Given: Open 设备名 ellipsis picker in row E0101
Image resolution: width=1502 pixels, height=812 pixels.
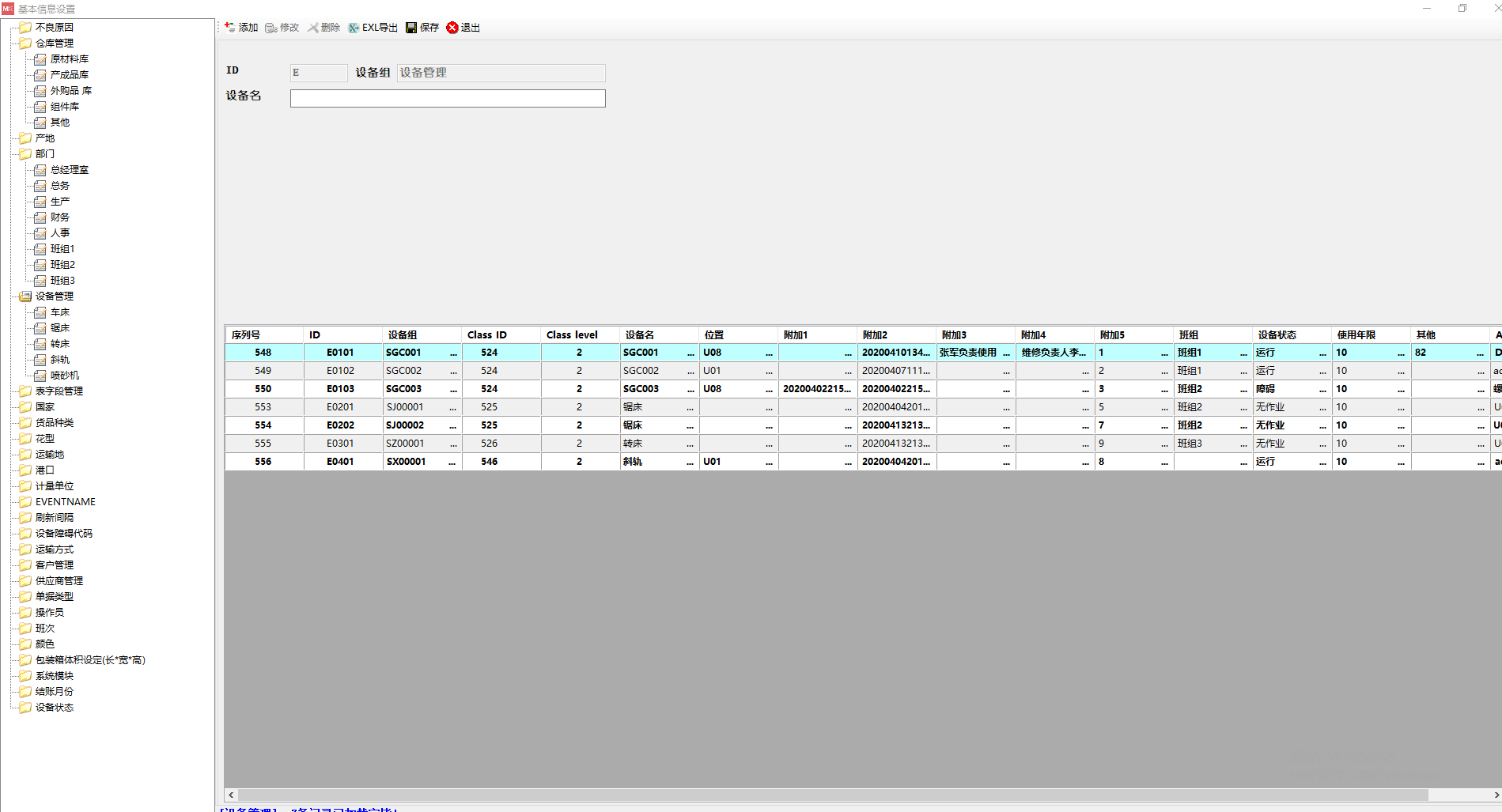Looking at the screenshot, I should tap(690, 353).
